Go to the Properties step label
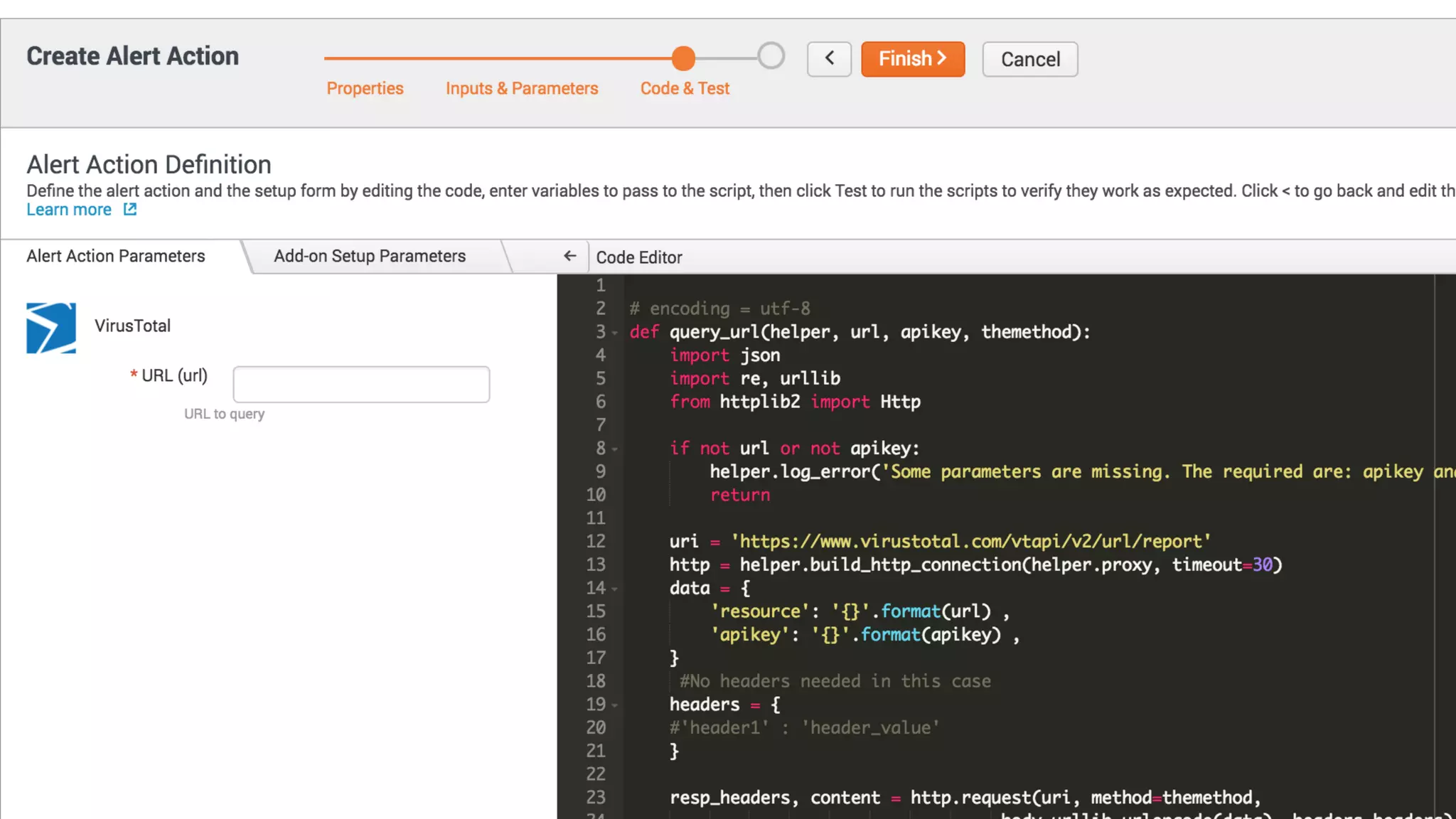The image size is (1456, 819). tap(365, 88)
